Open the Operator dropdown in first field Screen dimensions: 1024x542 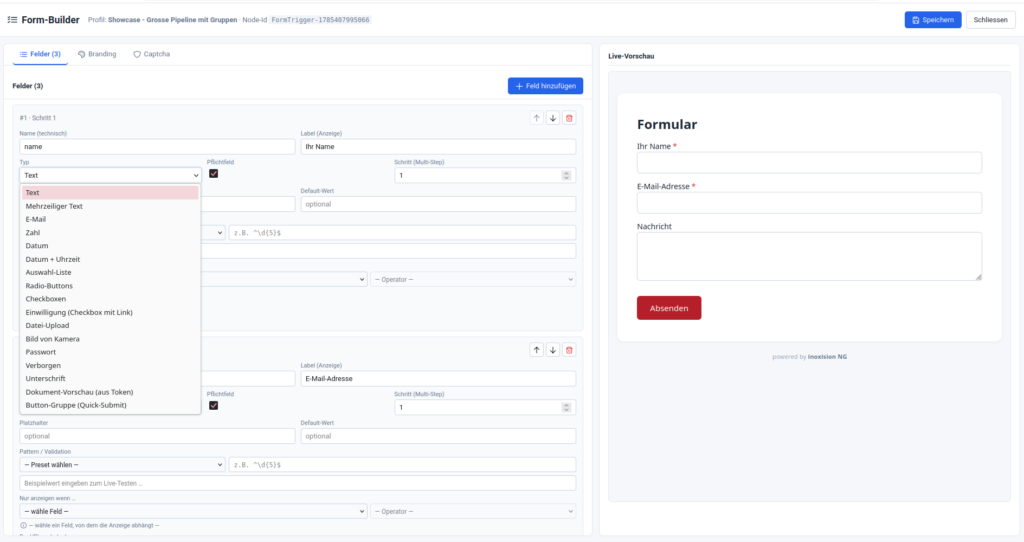coord(473,279)
